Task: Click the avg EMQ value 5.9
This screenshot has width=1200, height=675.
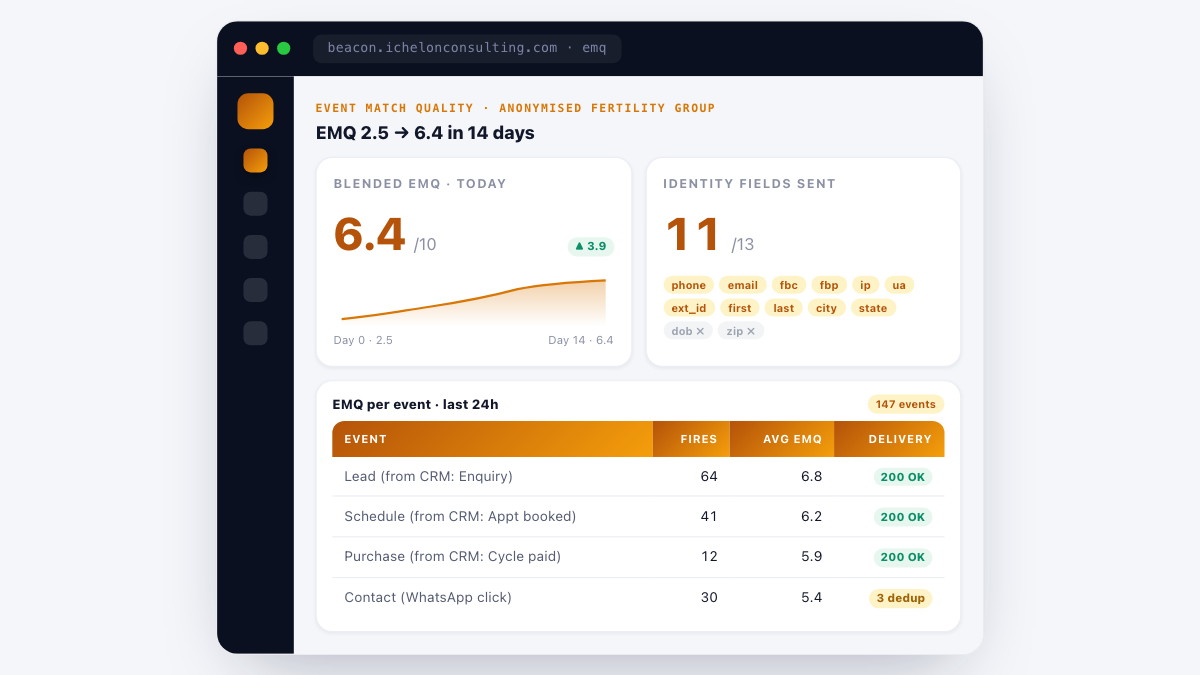Action: tap(812, 557)
